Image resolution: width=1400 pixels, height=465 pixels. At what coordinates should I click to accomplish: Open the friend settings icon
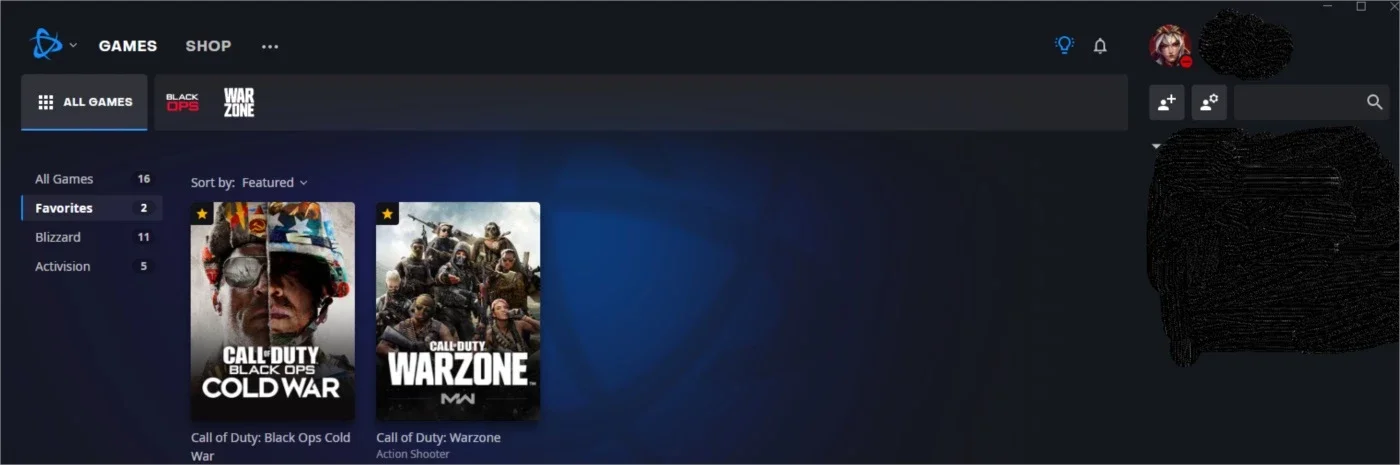point(1209,102)
